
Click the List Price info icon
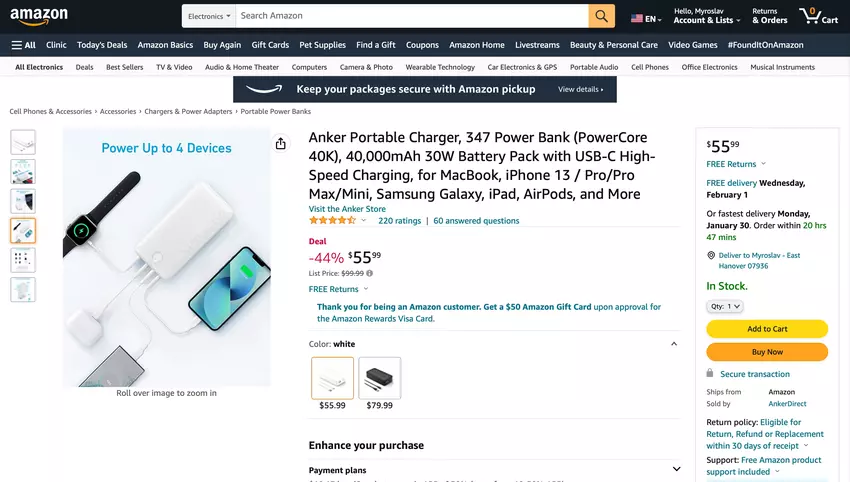pyautogui.click(x=370, y=273)
